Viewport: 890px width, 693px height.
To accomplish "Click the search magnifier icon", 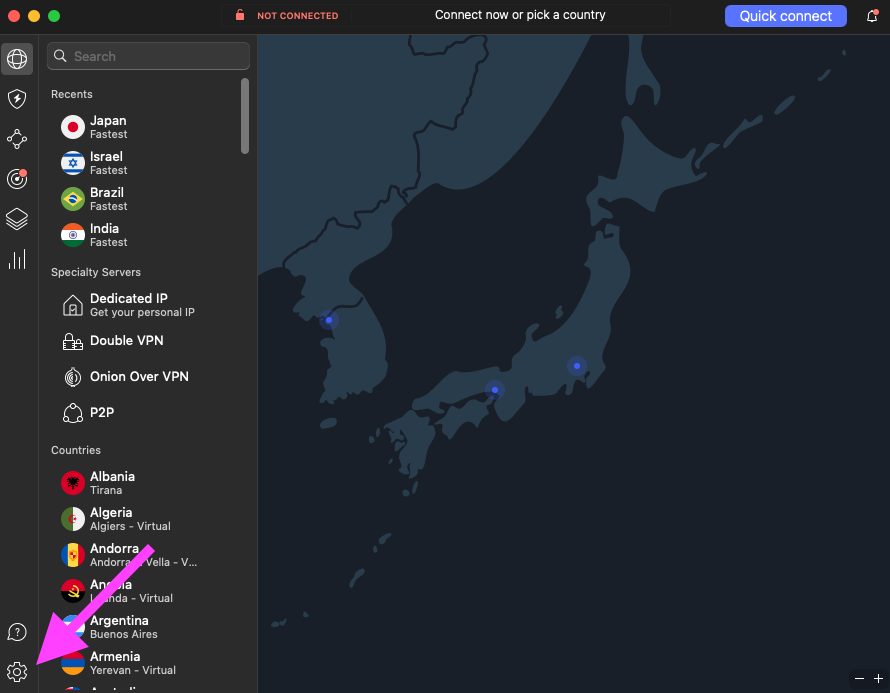I will pyautogui.click(x=60, y=56).
